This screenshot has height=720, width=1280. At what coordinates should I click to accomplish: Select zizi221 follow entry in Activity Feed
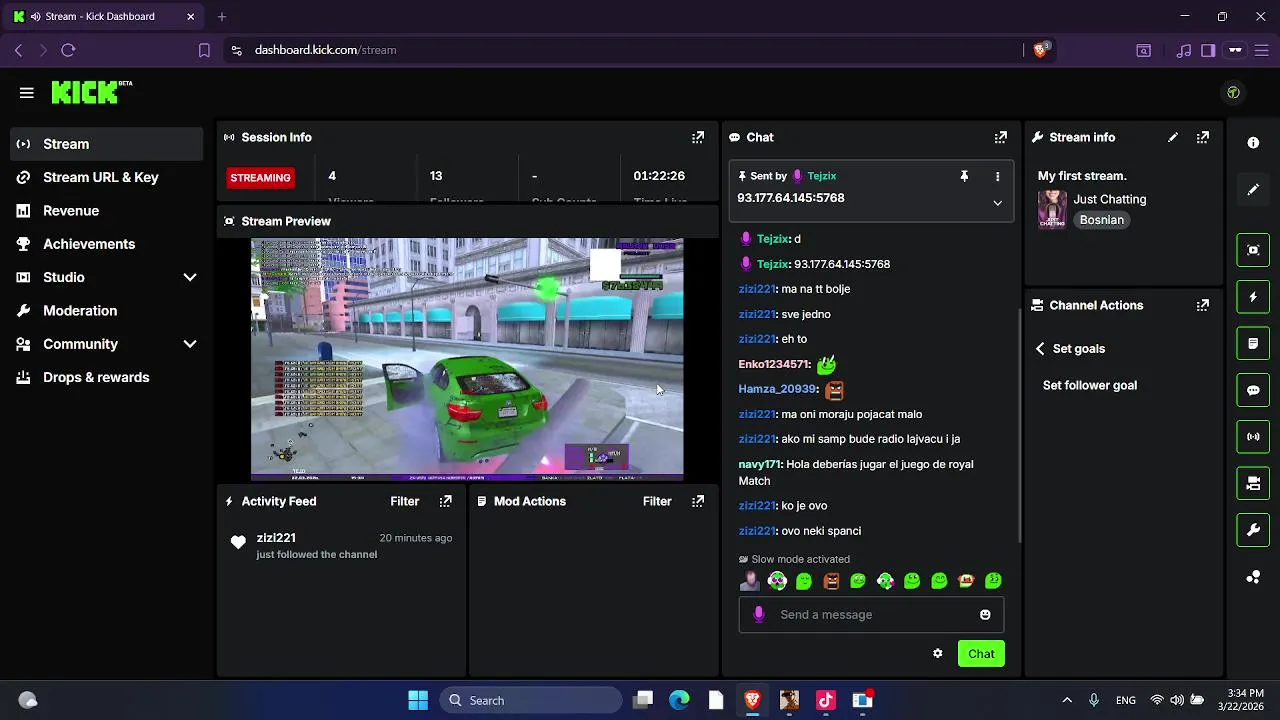click(x=341, y=546)
